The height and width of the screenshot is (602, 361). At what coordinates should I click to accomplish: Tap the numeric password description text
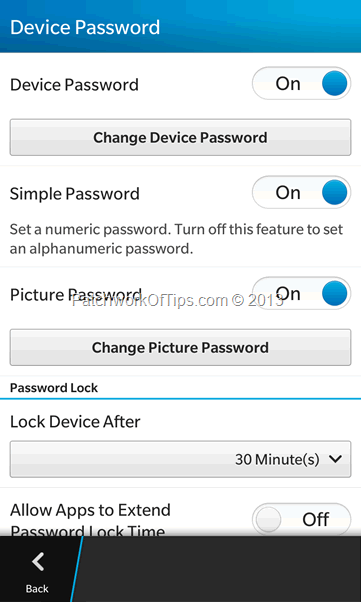(176, 239)
